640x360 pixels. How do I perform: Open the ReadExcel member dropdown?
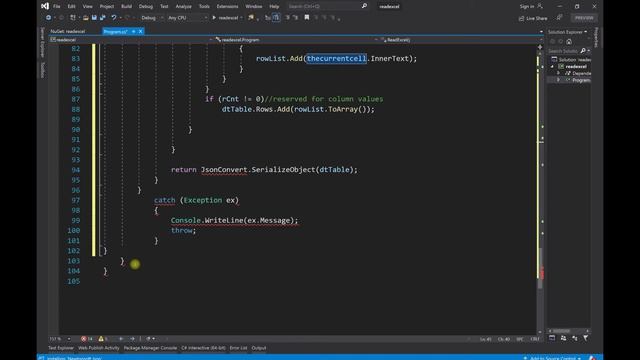point(461,40)
